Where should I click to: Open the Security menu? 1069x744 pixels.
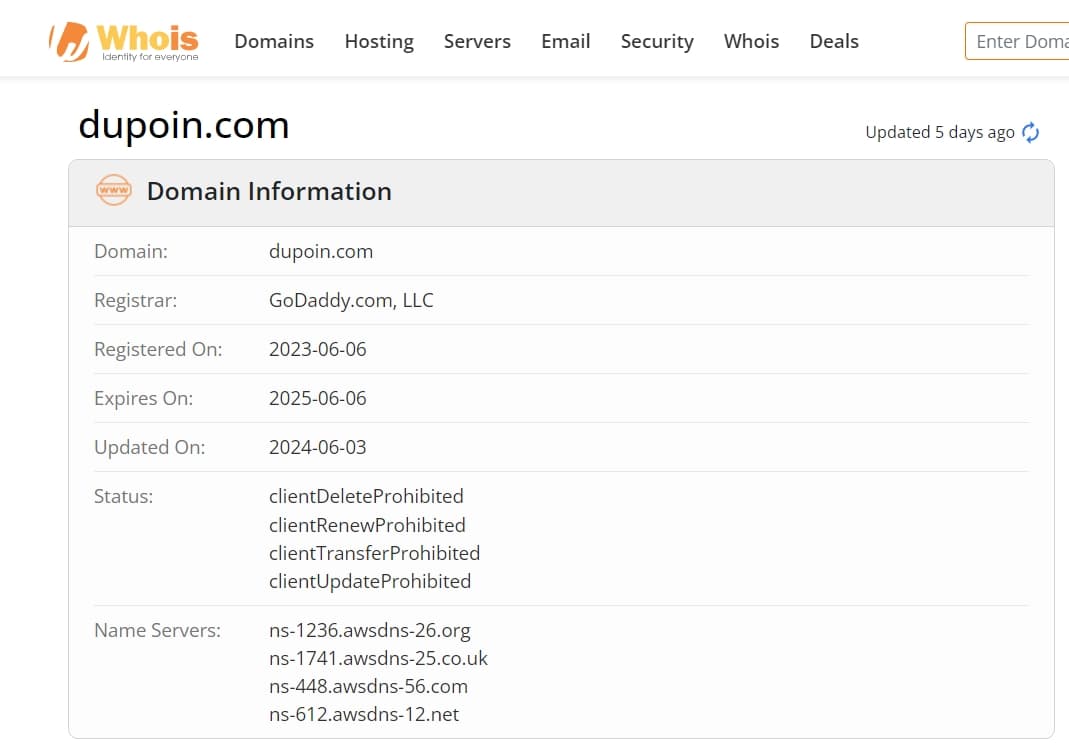[x=657, y=42]
